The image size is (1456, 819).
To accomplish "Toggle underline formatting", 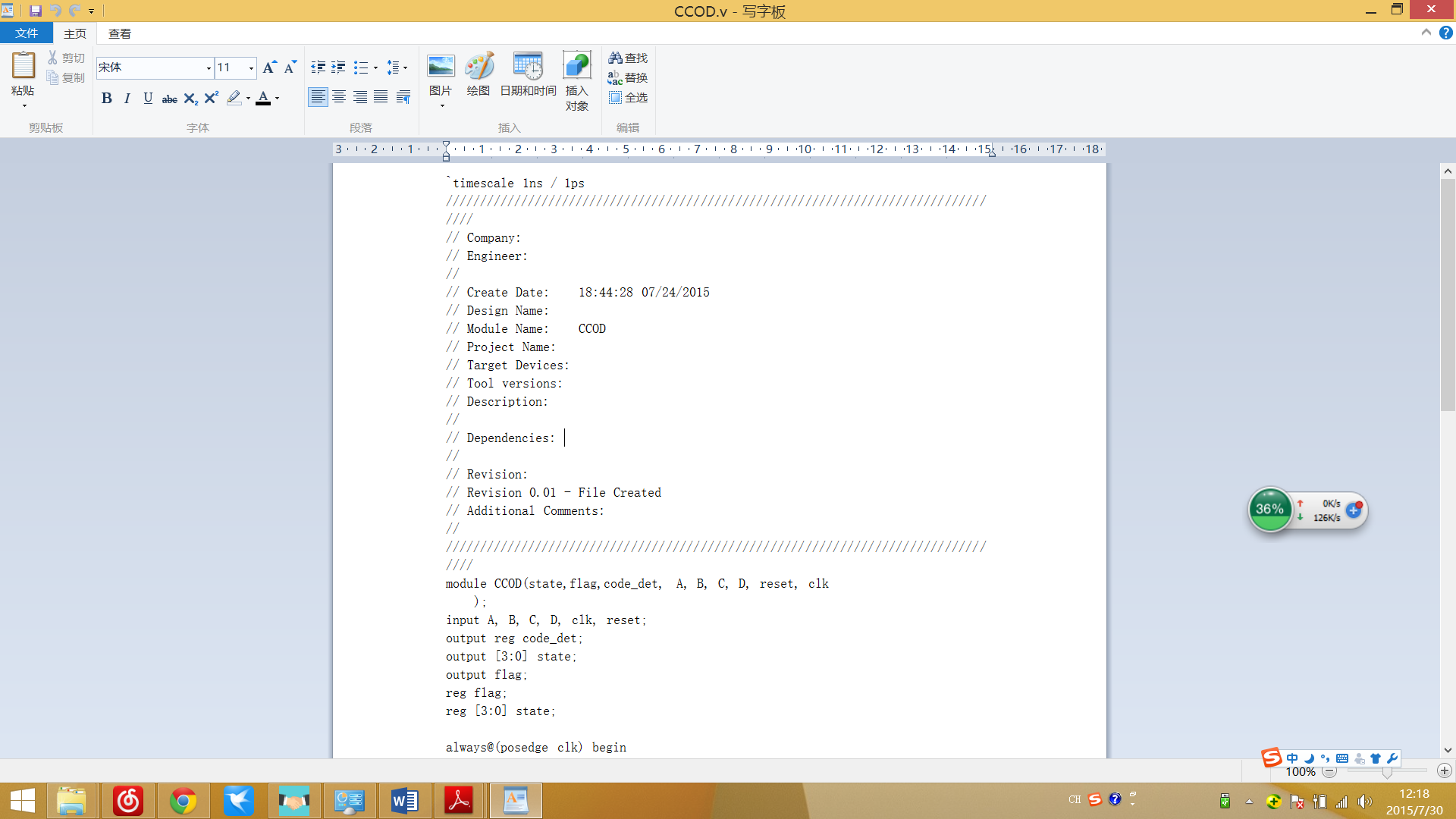I will tap(148, 98).
